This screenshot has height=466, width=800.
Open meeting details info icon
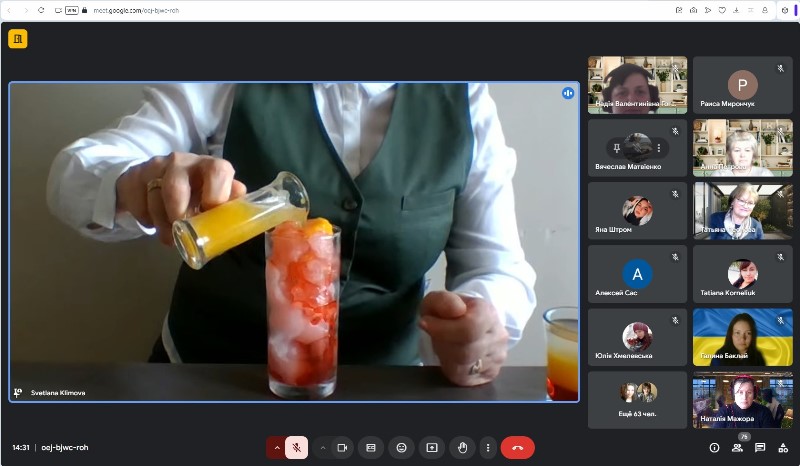point(714,448)
